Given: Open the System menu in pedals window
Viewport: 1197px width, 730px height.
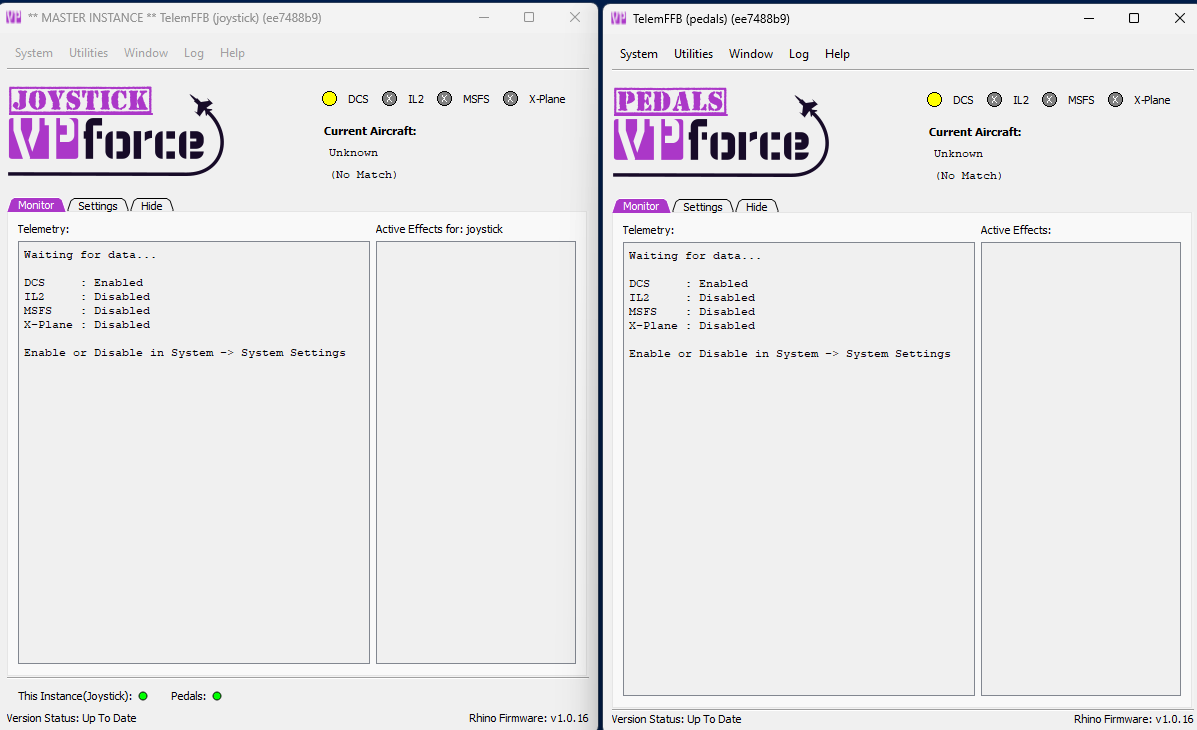Looking at the screenshot, I should click(x=639, y=53).
